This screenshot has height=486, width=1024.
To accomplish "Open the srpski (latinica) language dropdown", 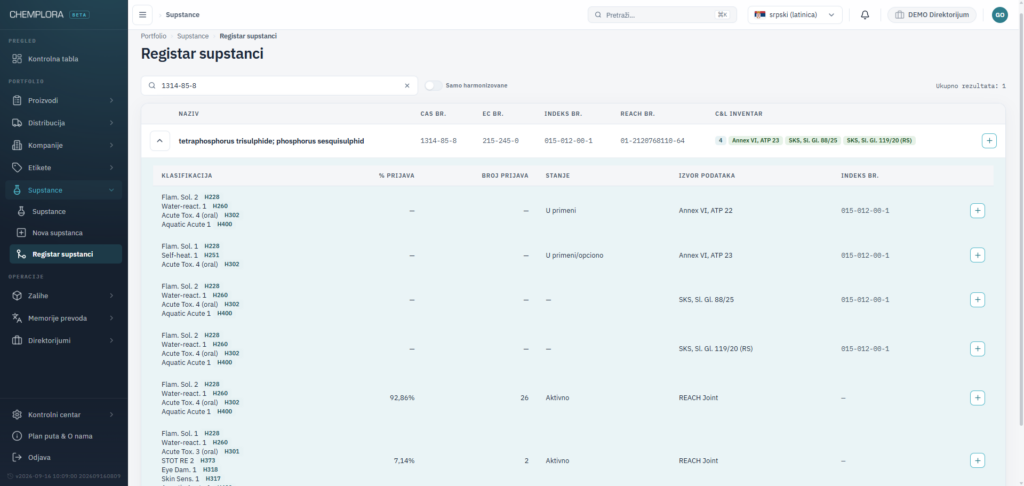I will coord(795,14).
